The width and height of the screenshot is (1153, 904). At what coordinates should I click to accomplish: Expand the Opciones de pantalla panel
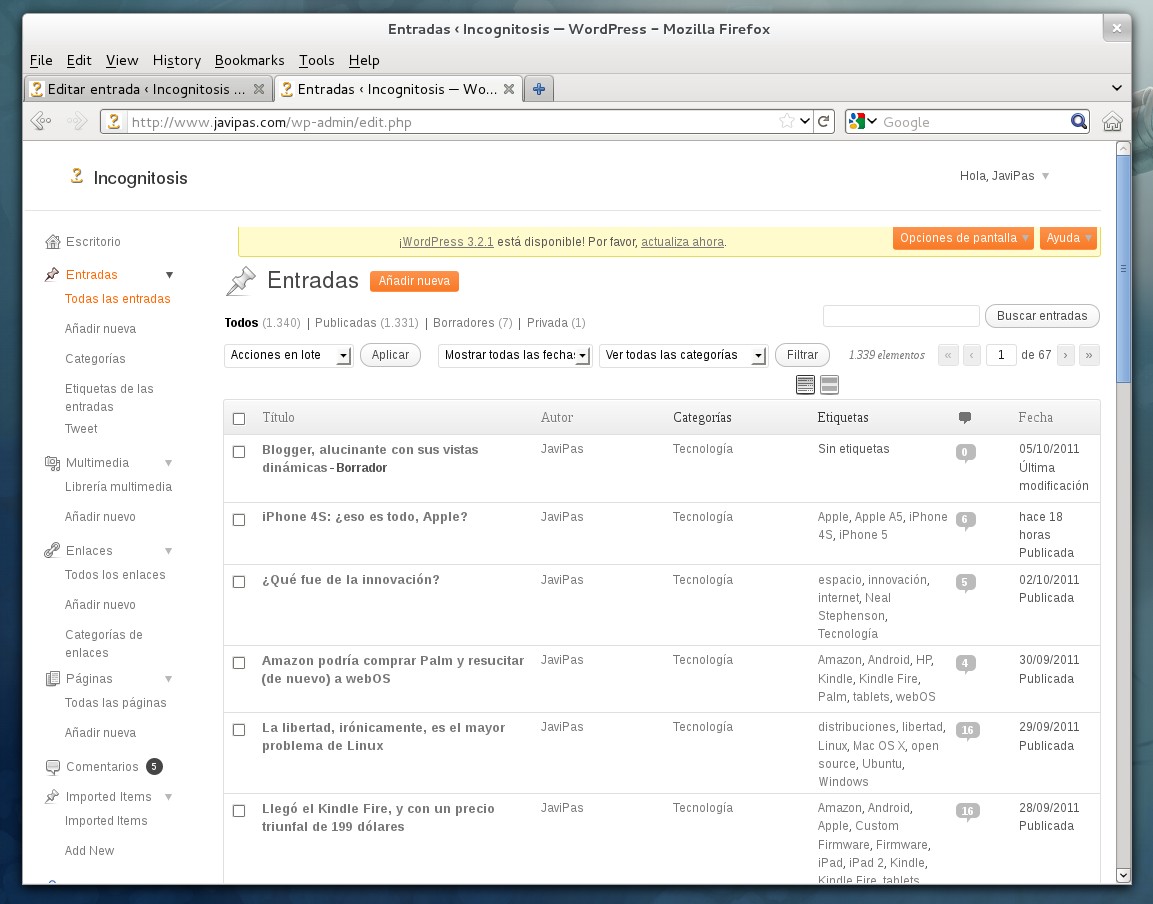tap(963, 238)
